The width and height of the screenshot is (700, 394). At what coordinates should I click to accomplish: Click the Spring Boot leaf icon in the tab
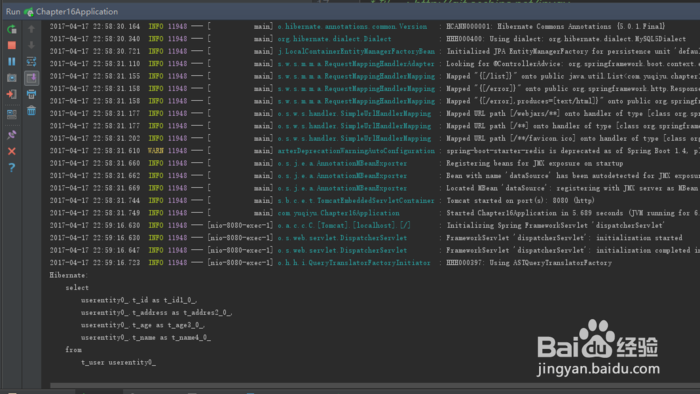[29, 12]
